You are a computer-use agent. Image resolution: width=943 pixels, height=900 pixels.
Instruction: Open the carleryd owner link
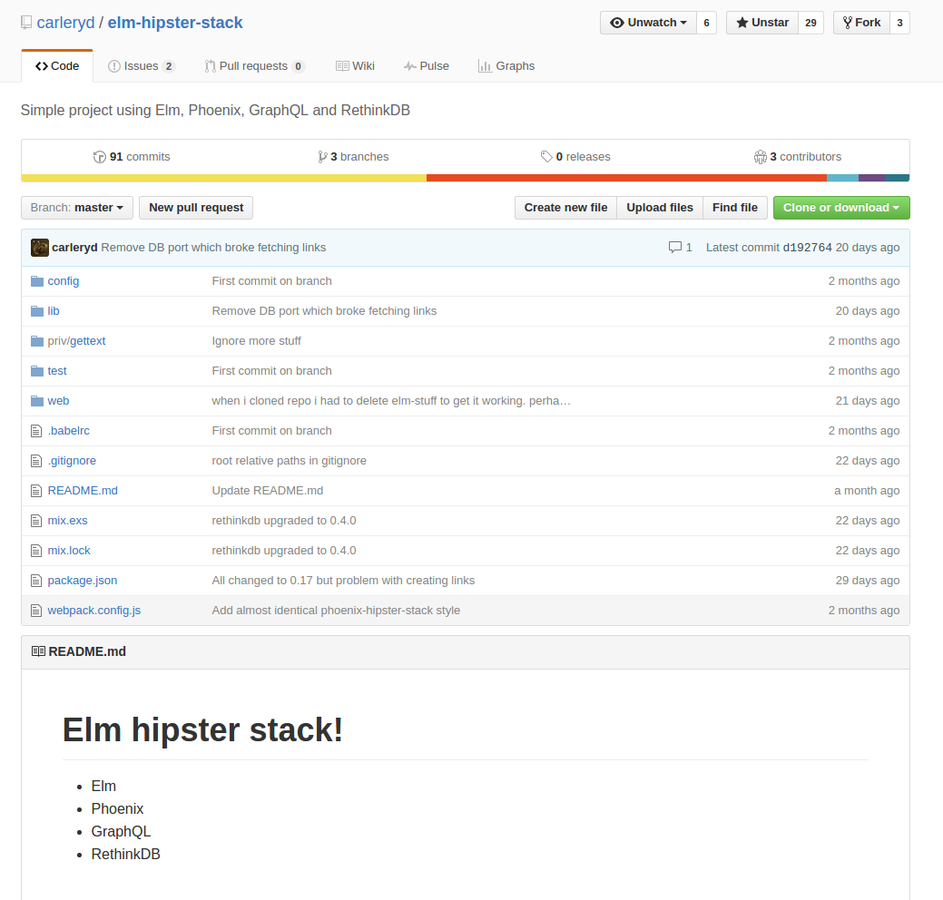tap(66, 23)
